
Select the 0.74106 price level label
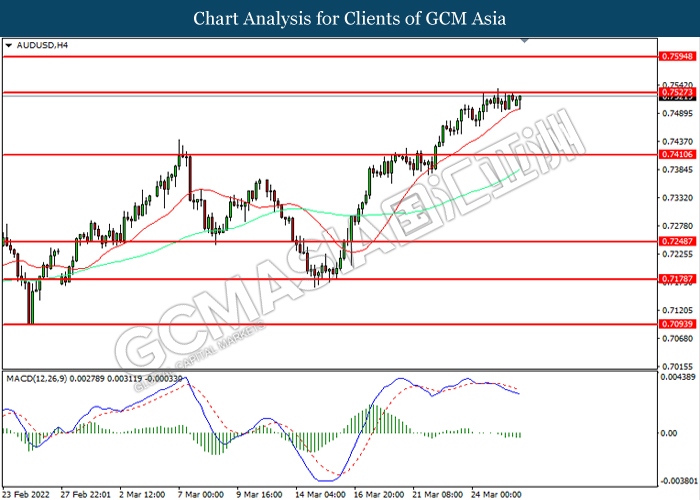(x=677, y=154)
